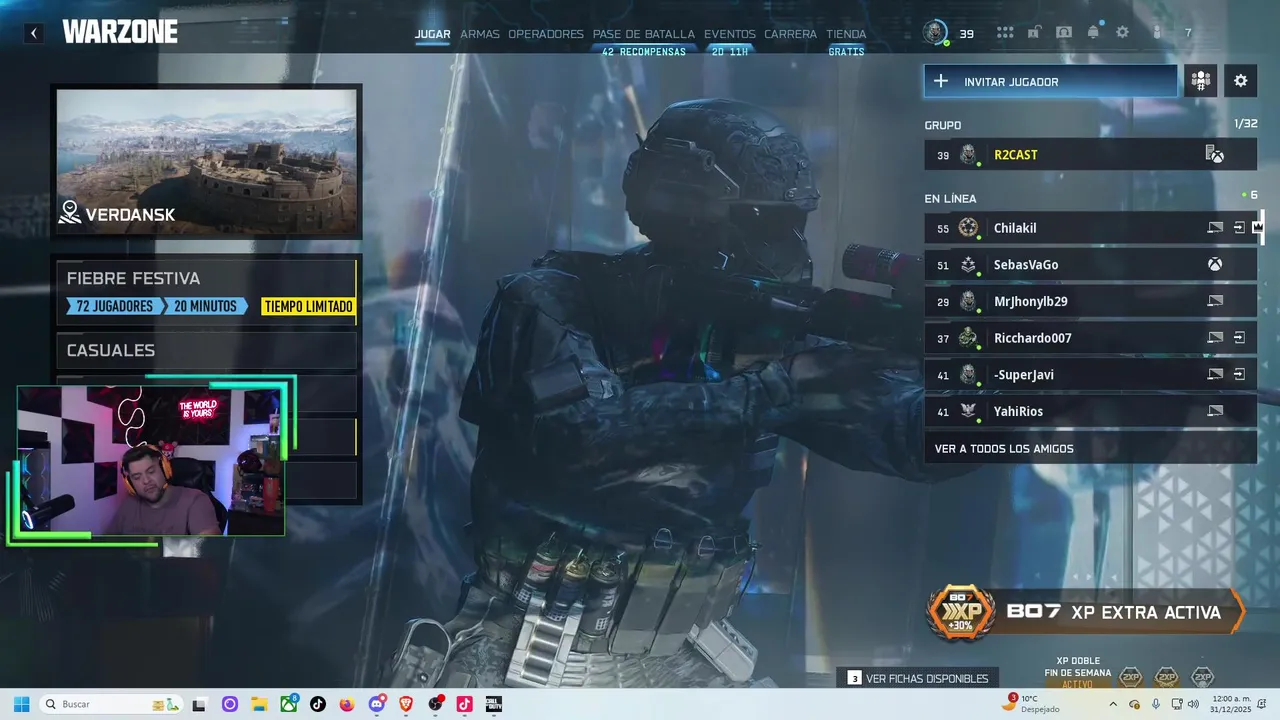Click platform icon on YahiRios row
The image size is (1280, 720).
[1215, 411]
